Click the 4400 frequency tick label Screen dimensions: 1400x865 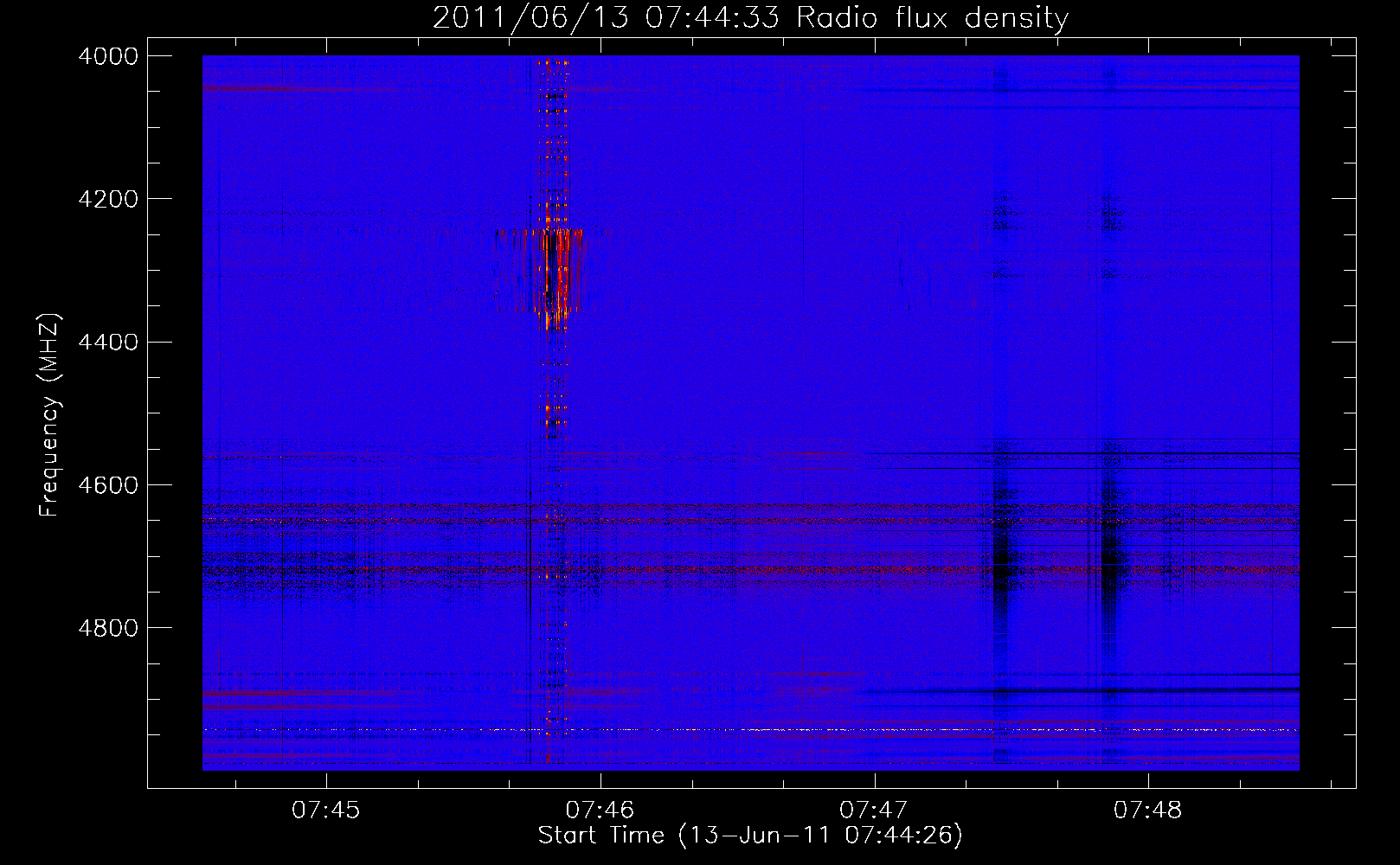pyautogui.click(x=108, y=343)
